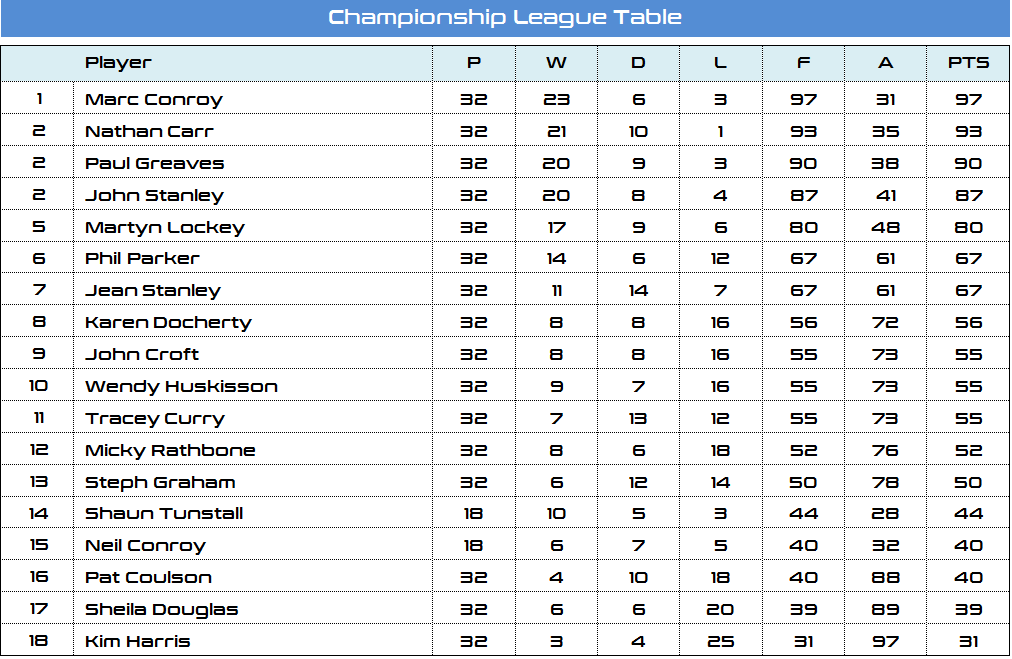Select player name Marc Conroy

pyautogui.click(x=154, y=99)
